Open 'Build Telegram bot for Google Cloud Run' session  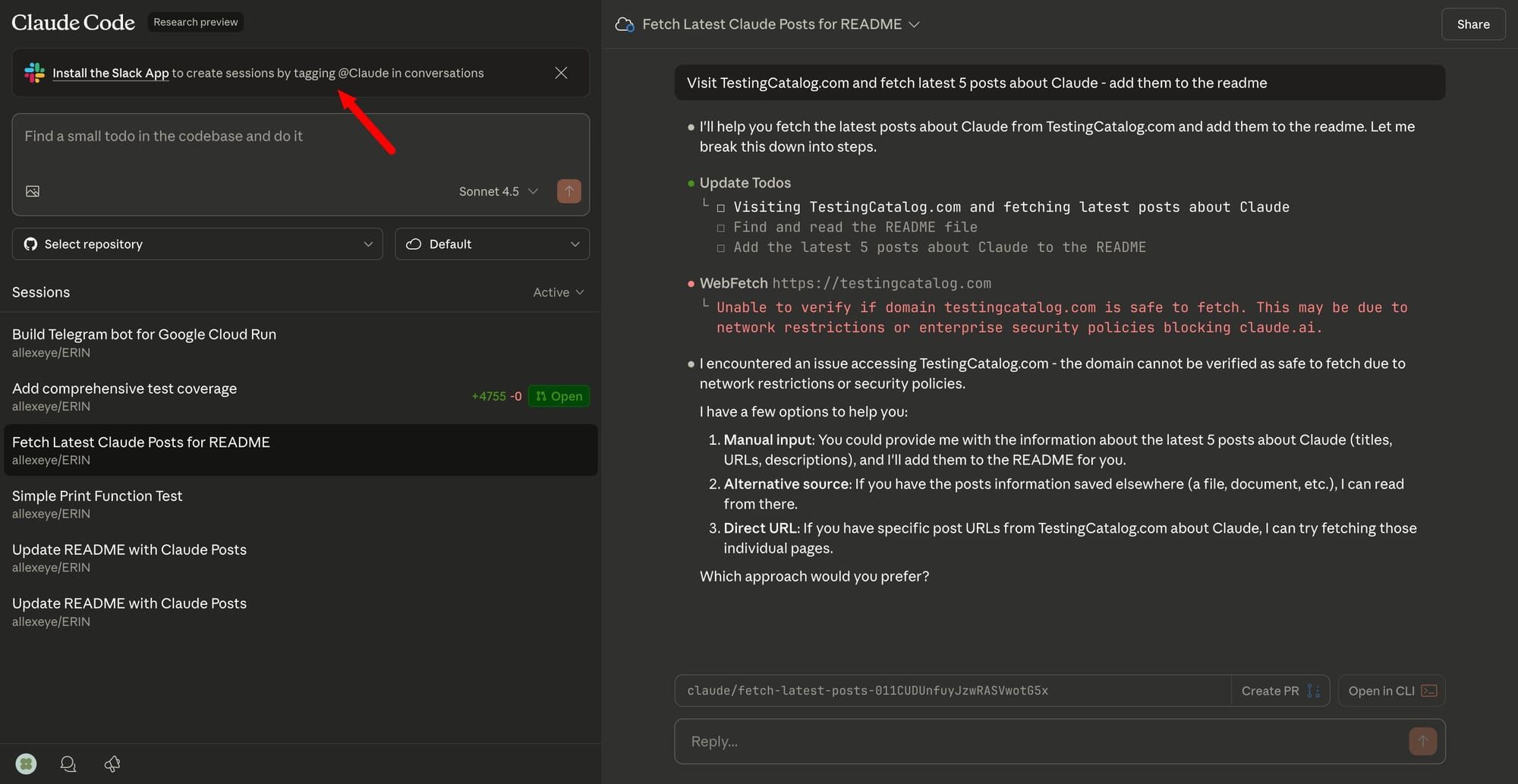click(301, 342)
